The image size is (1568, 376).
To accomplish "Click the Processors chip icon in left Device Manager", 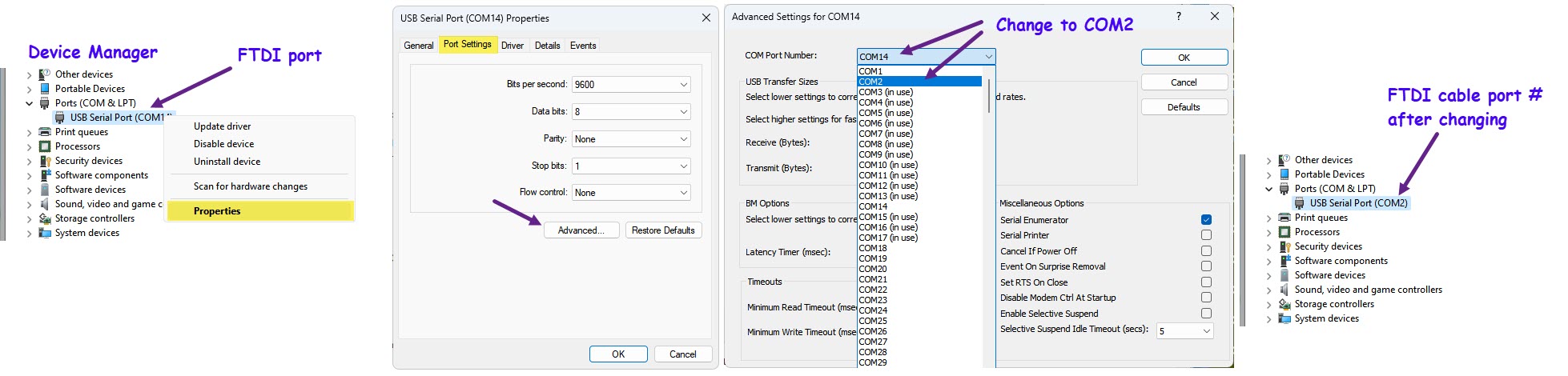I will click(45, 146).
